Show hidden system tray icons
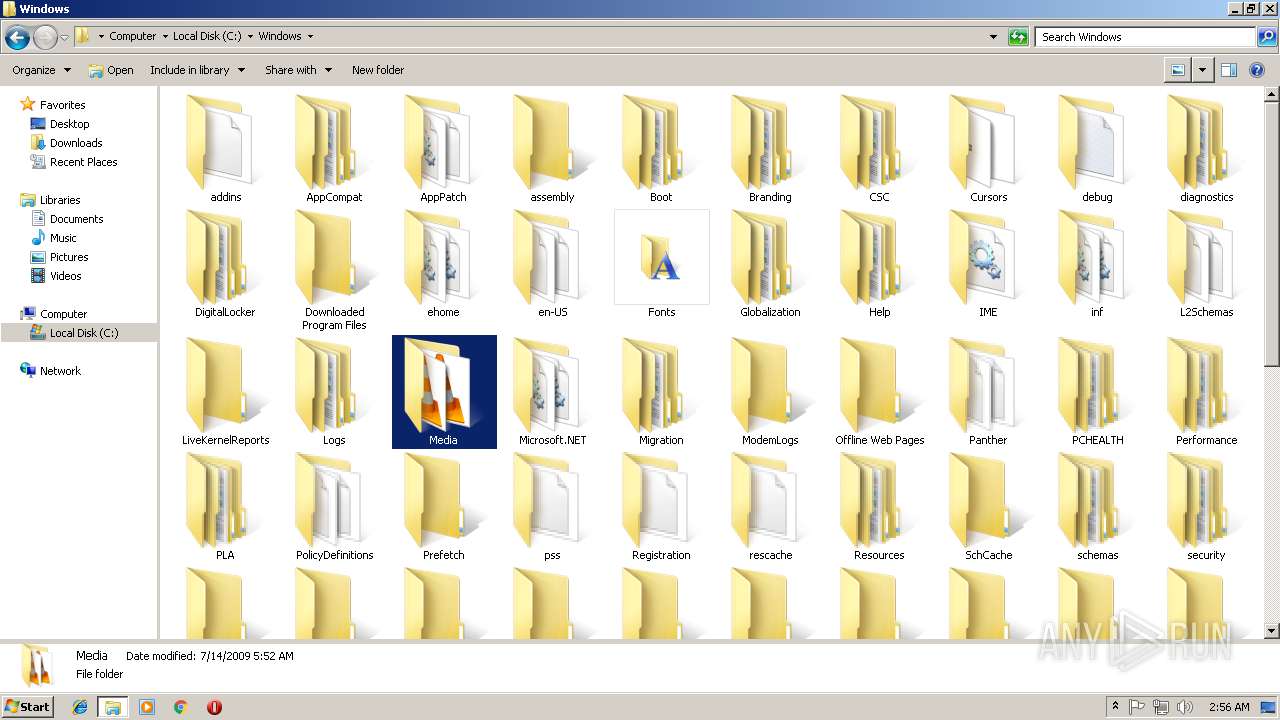The image size is (1280, 720). (1115, 707)
